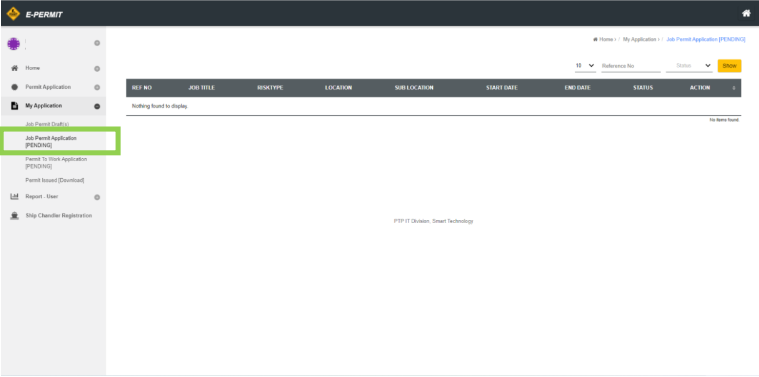759x377 pixels.
Task: Expand the Permit Application submenu
Action: click(97, 88)
